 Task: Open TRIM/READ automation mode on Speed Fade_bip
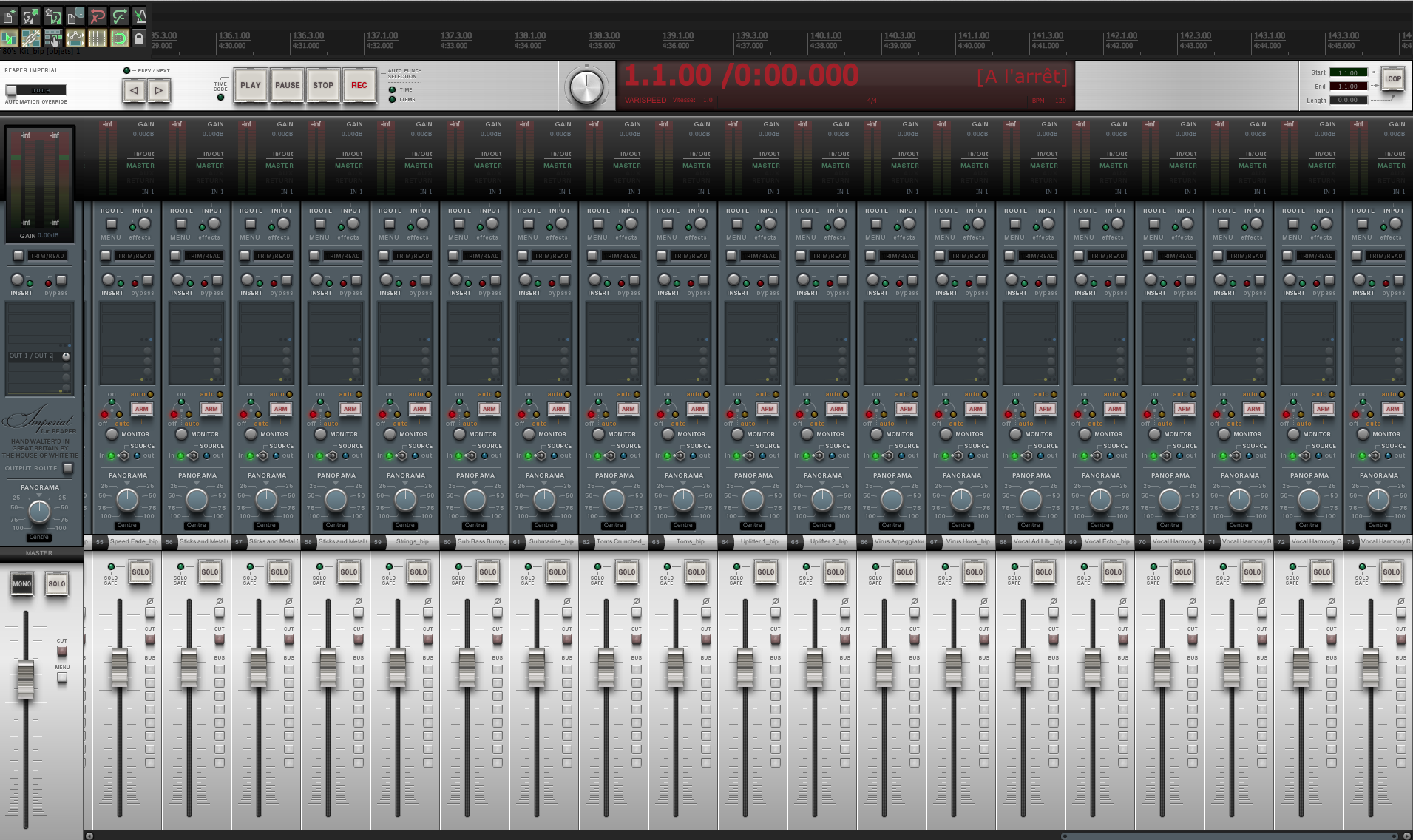135,256
